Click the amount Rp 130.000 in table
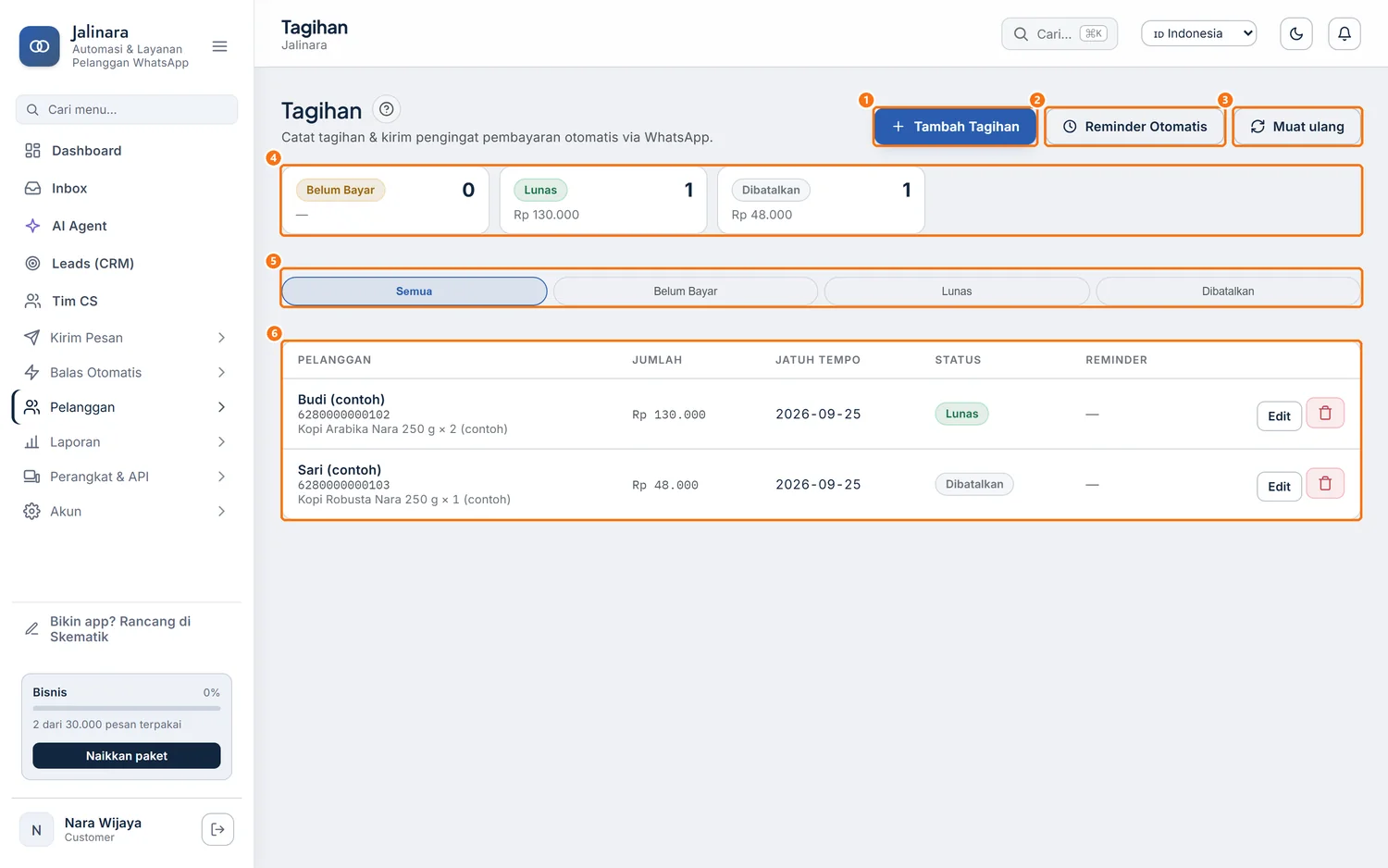Image resolution: width=1388 pixels, height=868 pixels. coord(669,415)
